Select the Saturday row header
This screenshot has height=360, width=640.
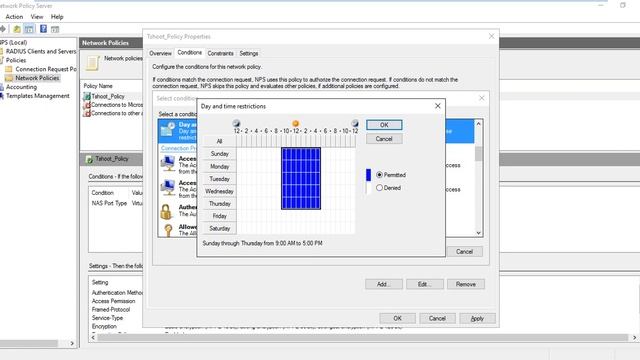click(220, 229)
